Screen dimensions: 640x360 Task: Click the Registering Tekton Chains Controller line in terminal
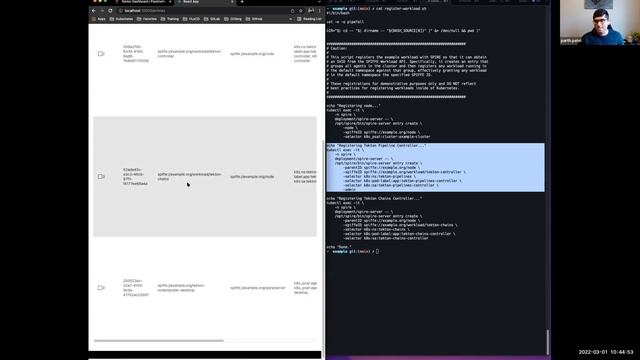click(x=374, y=198)
